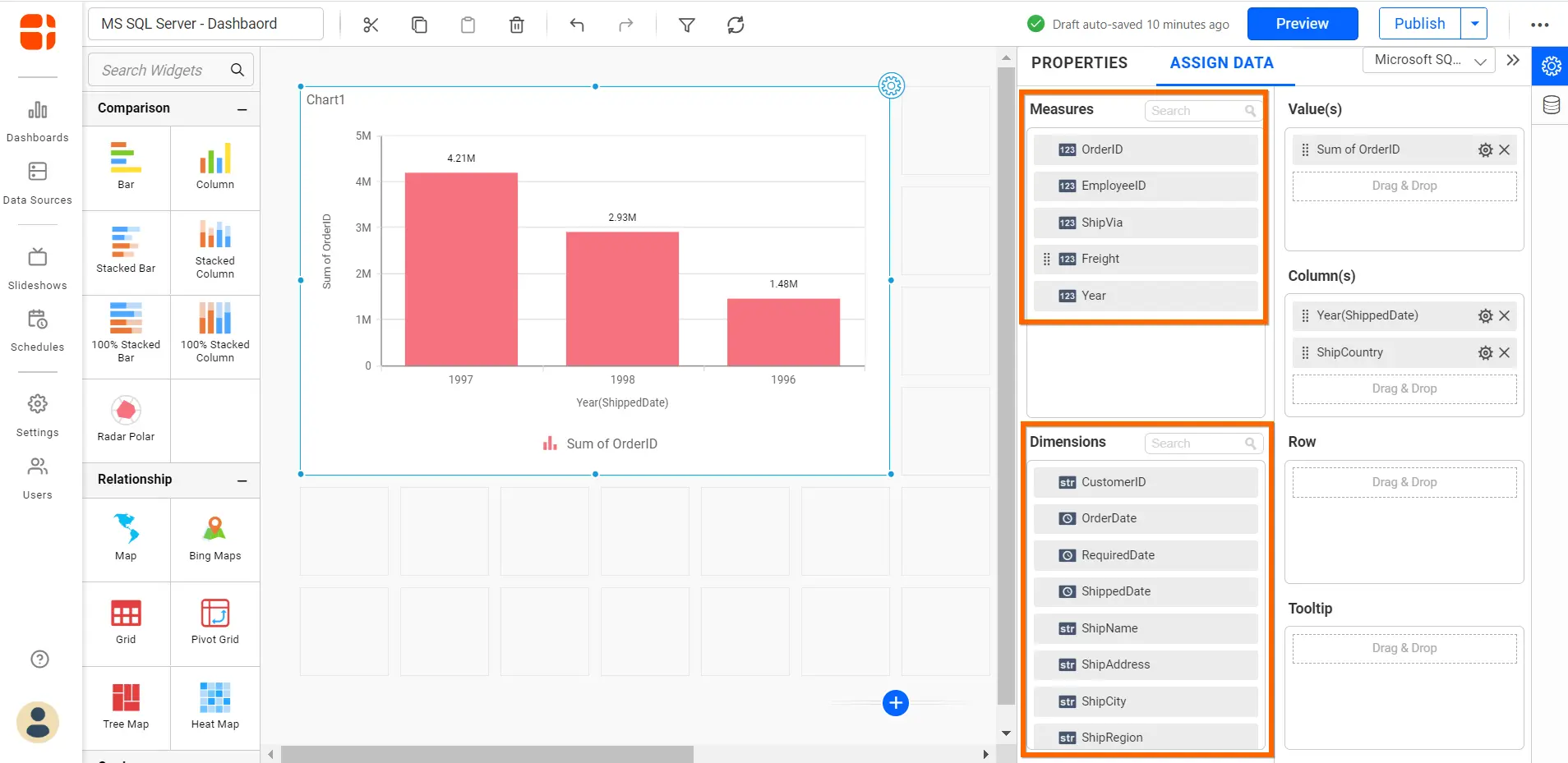The width and height of the screenshot is (1568, 763).
Task: Select the Bing Maps widget
Action: point(214,536)
